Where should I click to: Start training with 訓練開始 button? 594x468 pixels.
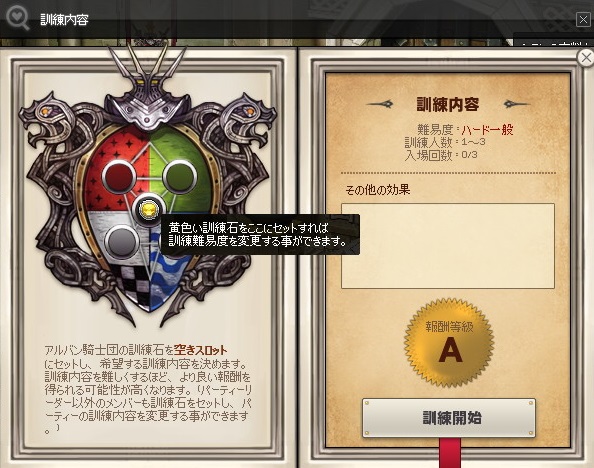click(x=449, y=418)
